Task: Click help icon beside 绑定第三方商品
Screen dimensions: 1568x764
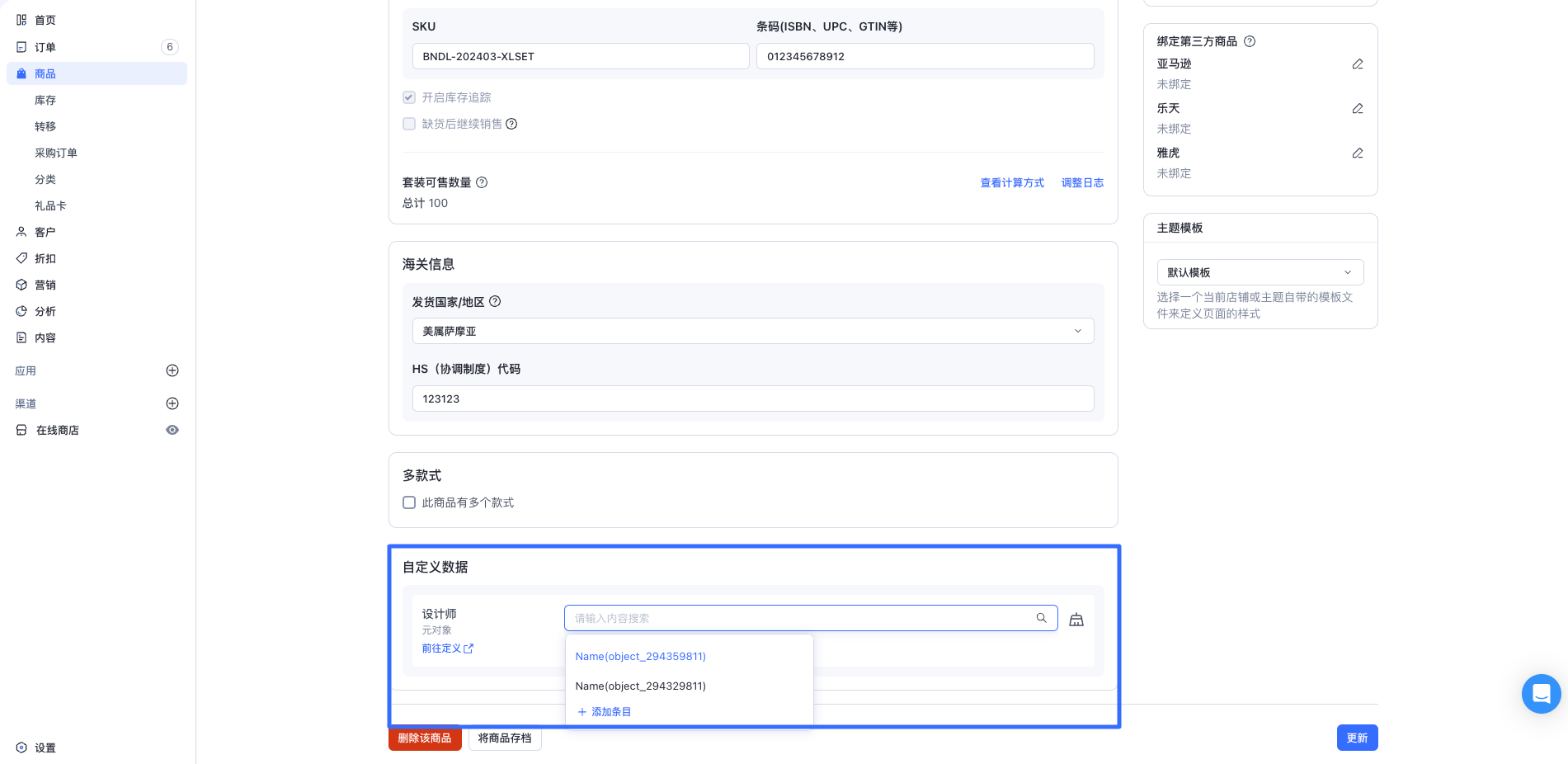Action: click(x=1250, y=41)
